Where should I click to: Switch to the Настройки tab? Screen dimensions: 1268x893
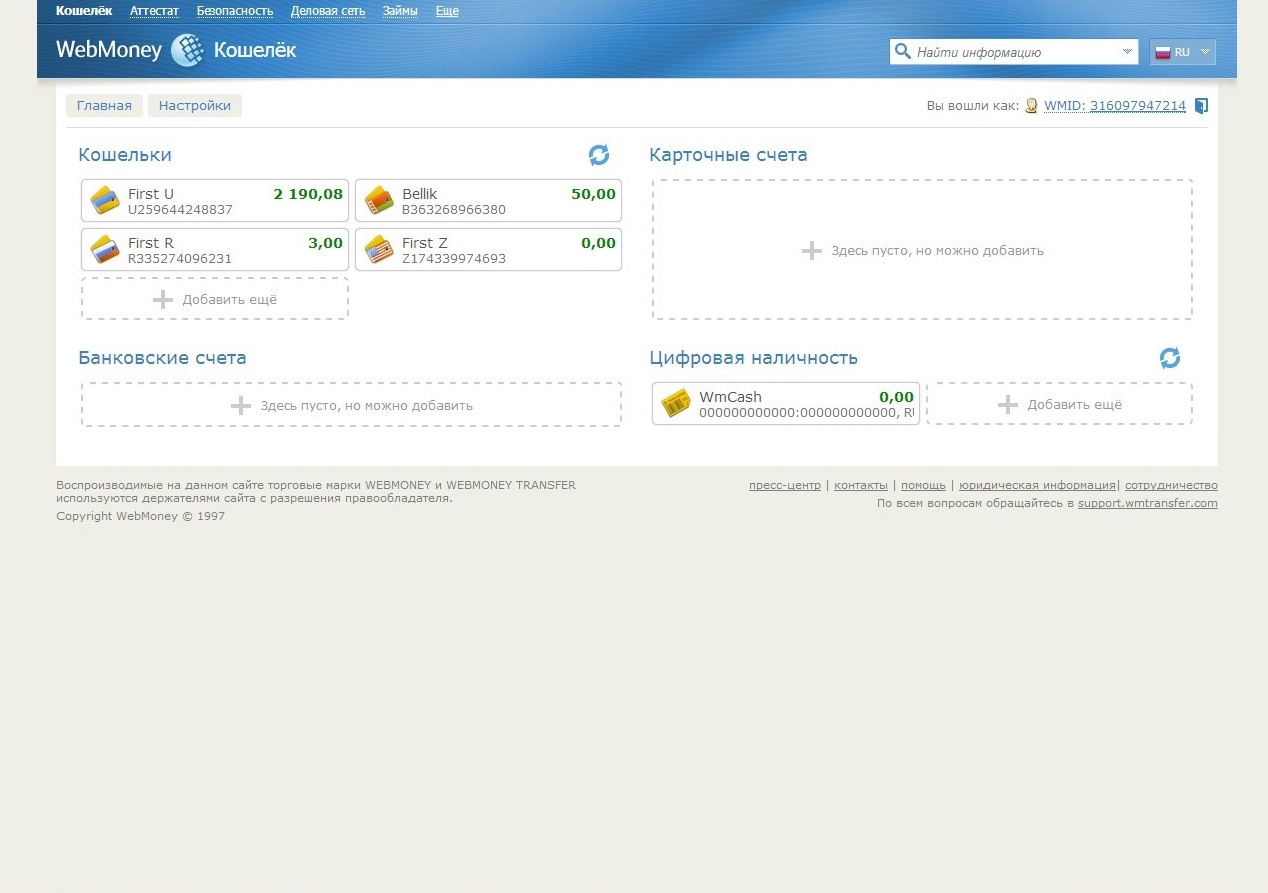coord(195,105)
